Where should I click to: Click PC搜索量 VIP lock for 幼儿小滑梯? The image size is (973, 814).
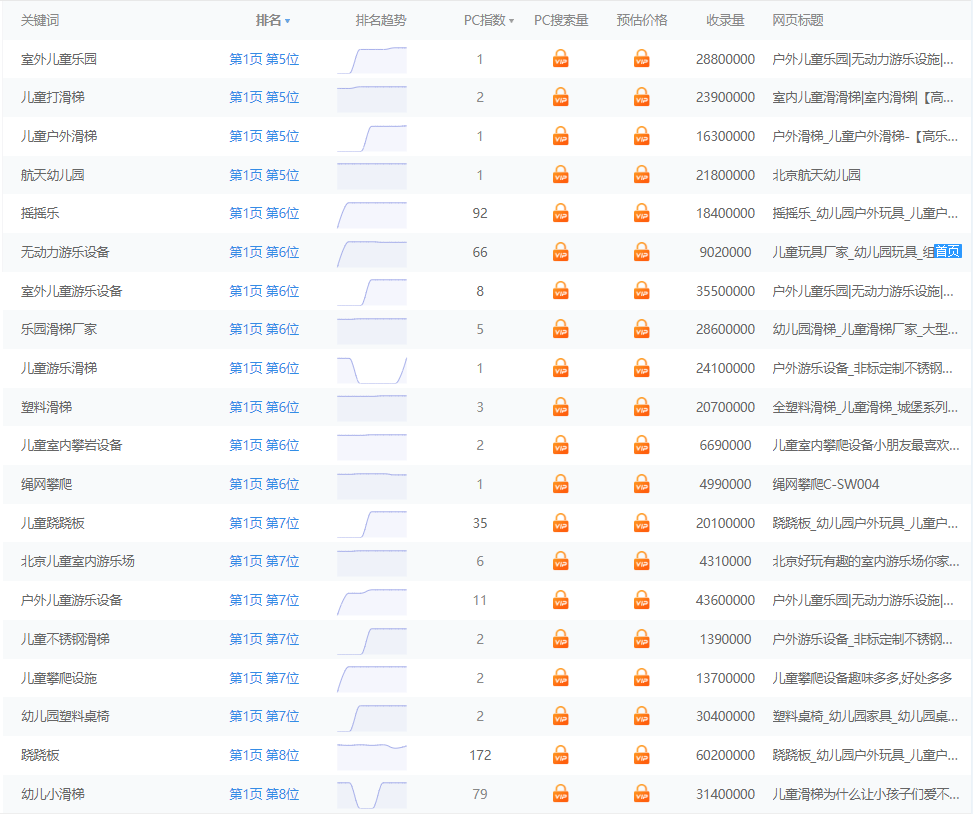coord(560,794)
